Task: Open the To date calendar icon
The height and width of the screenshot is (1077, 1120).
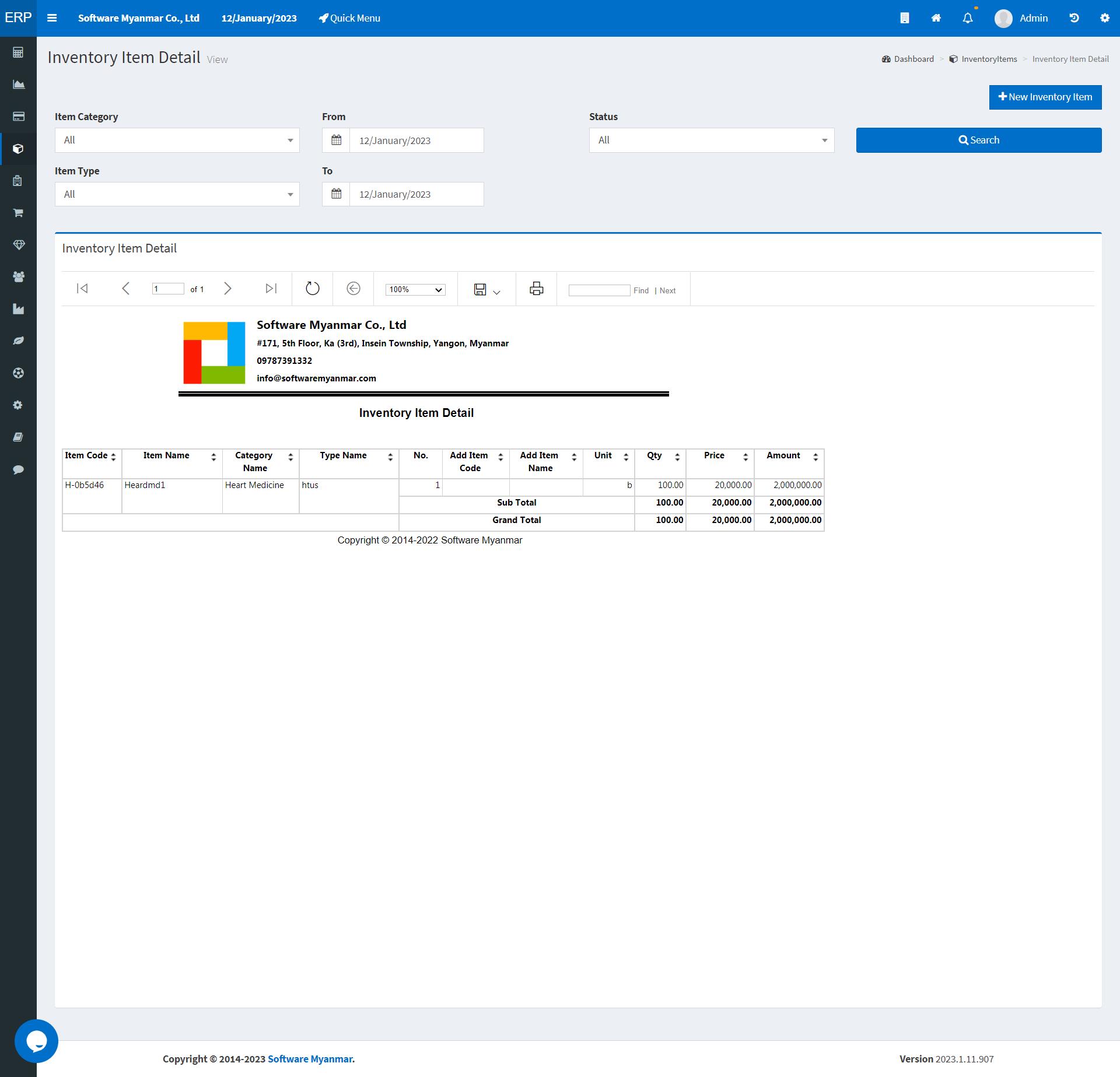Action: 336,194
